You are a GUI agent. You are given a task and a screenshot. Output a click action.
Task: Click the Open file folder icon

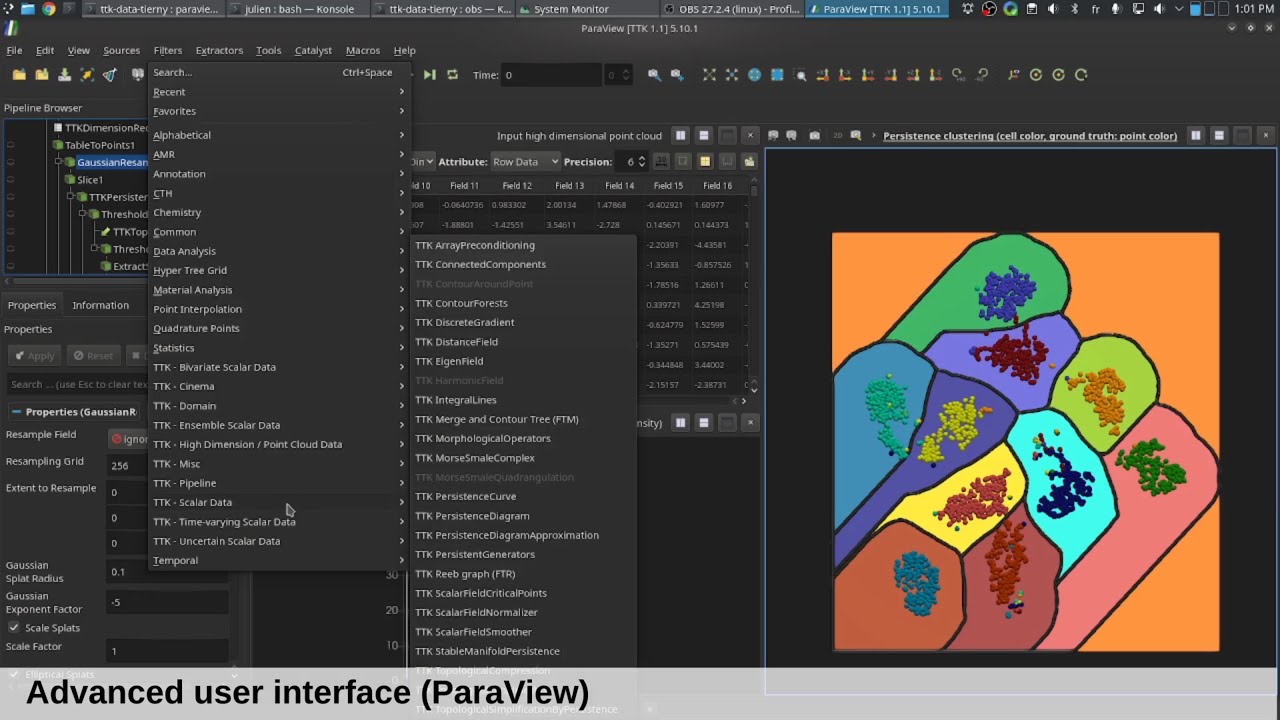(19, 75)
